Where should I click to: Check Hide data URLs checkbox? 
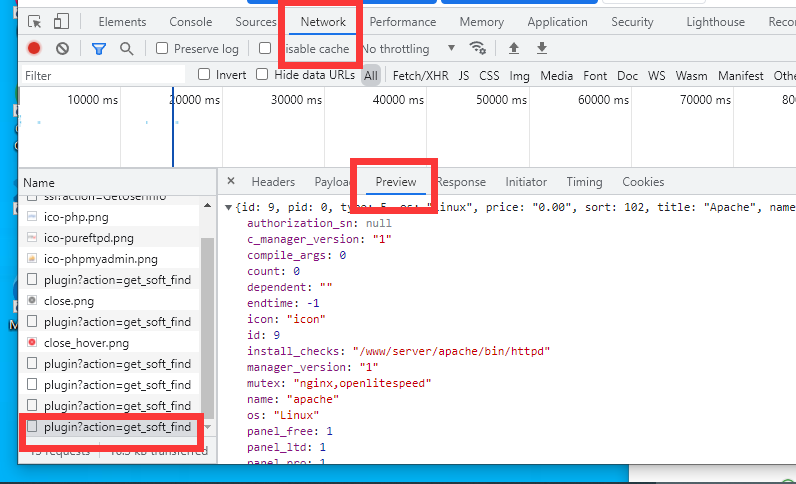pos(262,75)
